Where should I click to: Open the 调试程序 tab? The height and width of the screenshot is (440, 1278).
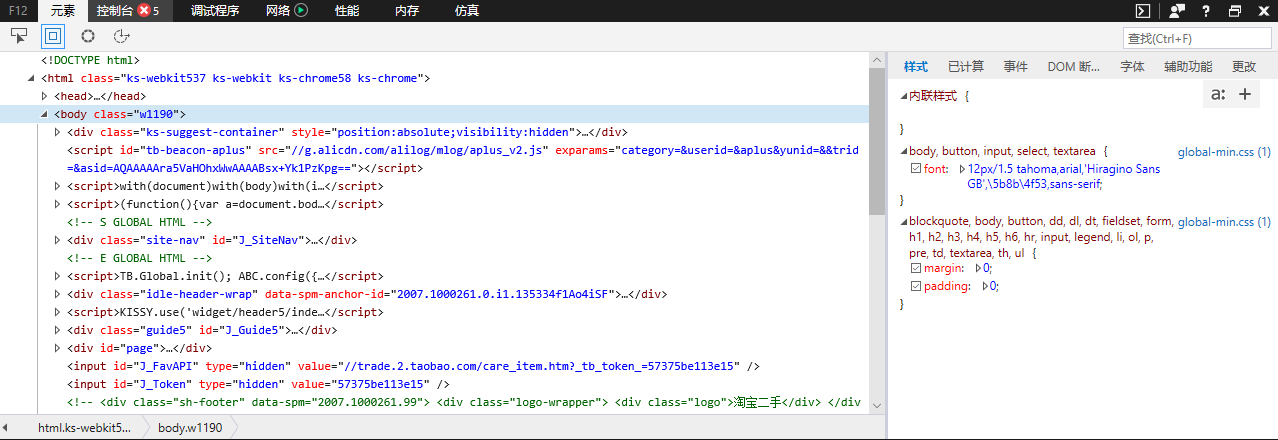point(215,11)
